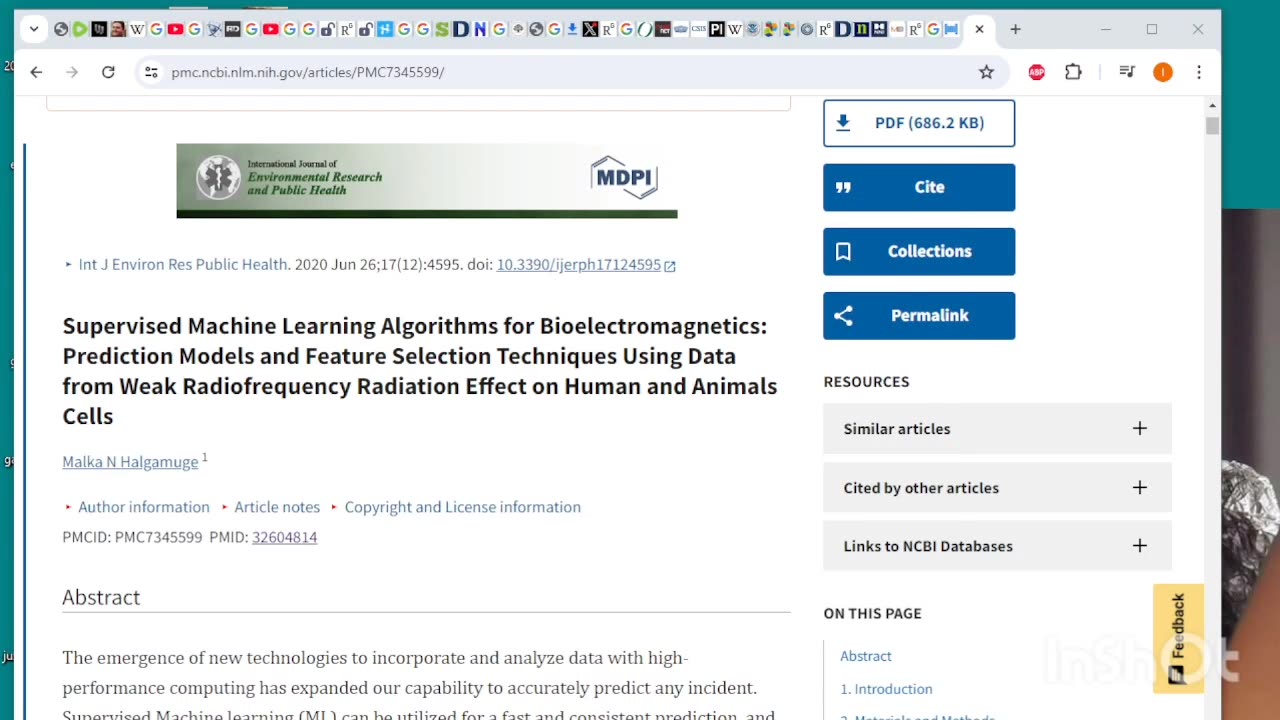Screen dimensions: 1280x720
Task: Open the DOI 10.3390/ijerph17124595 link
Action: tap(578, 265)
